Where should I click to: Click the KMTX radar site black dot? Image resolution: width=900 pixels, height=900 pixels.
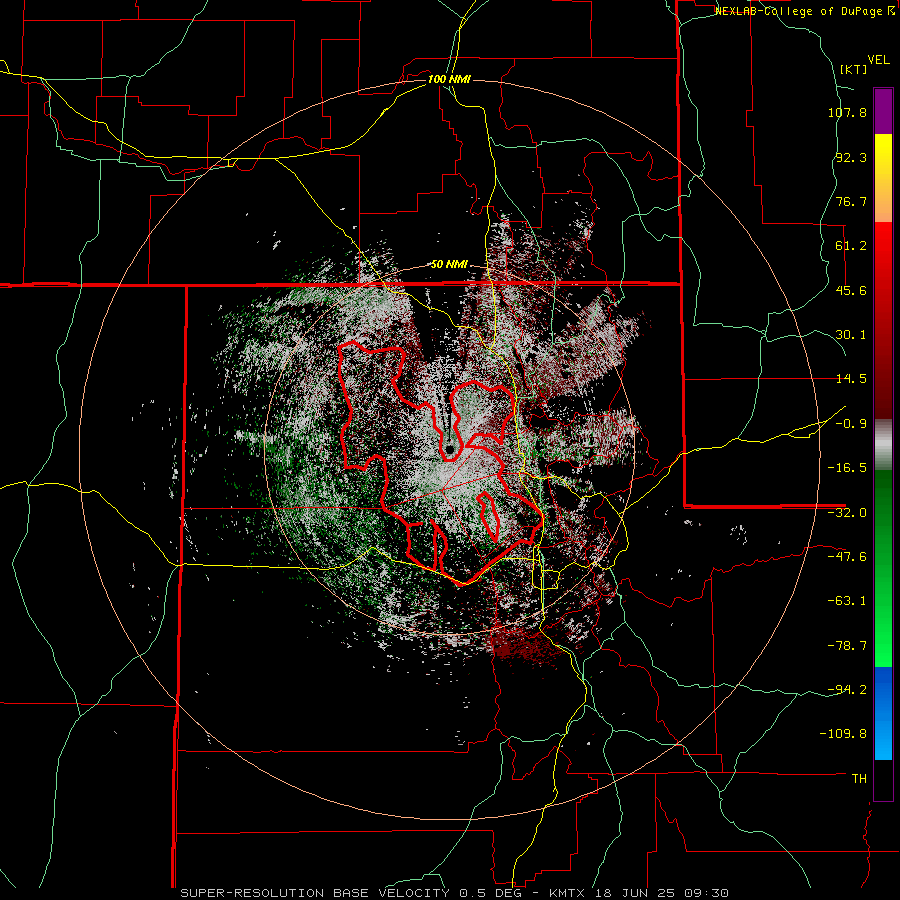449,449
